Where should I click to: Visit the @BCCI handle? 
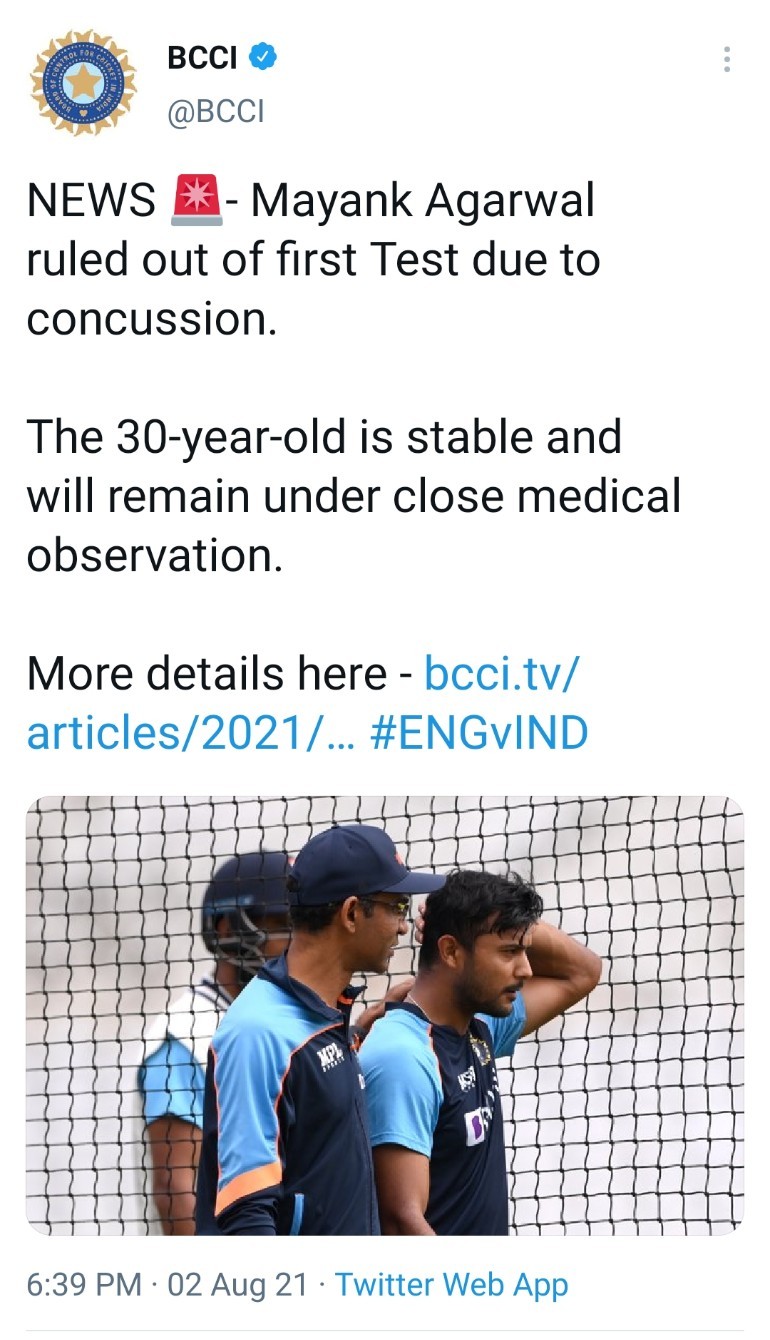click(216, 110)
